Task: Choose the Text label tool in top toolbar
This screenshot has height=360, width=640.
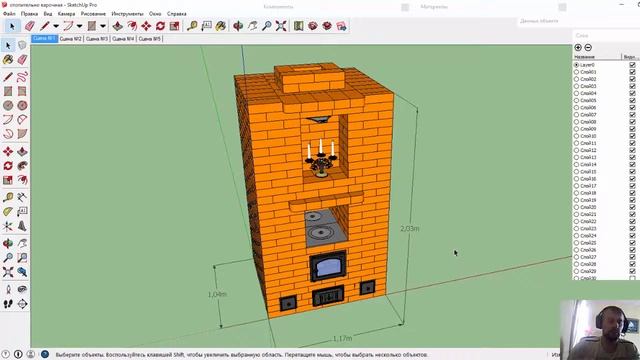Action: pyautogui.click(x=207, y=26)
